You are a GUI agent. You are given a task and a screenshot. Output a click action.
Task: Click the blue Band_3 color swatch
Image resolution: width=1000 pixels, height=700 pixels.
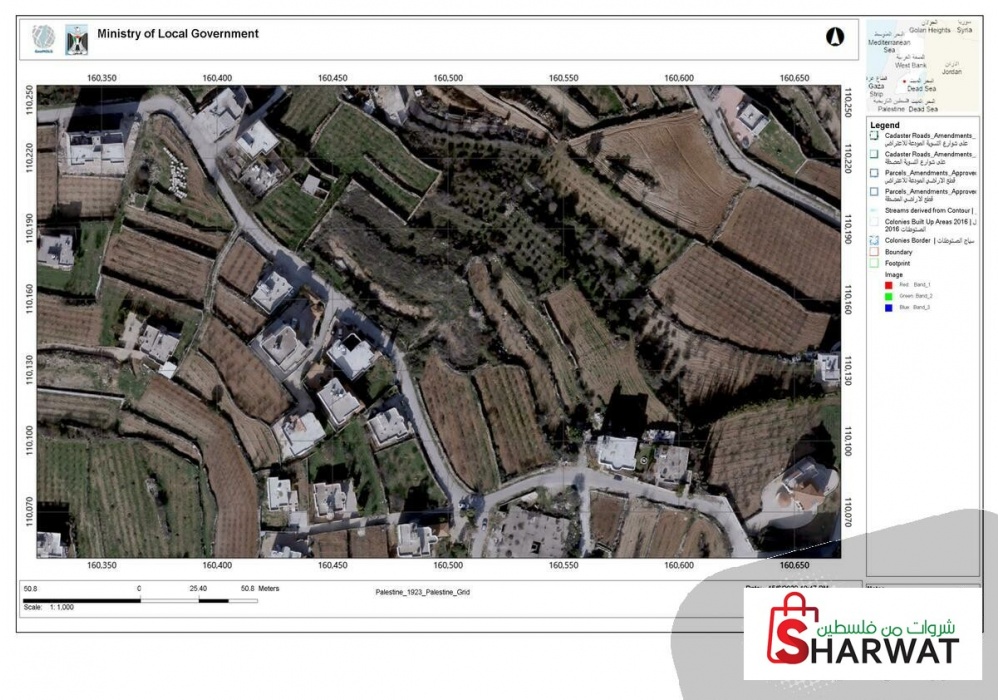point(888,308)
